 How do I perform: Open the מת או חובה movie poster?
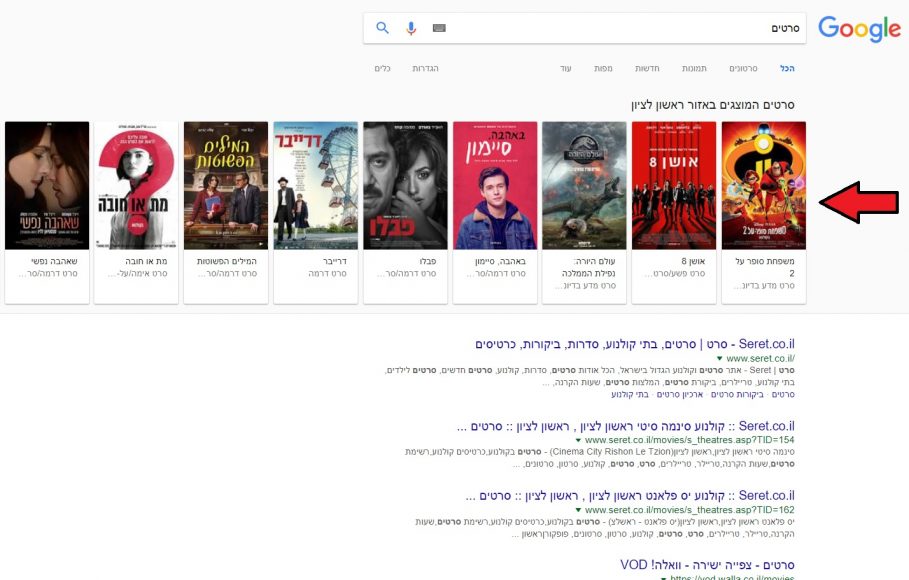pos(136,185)
